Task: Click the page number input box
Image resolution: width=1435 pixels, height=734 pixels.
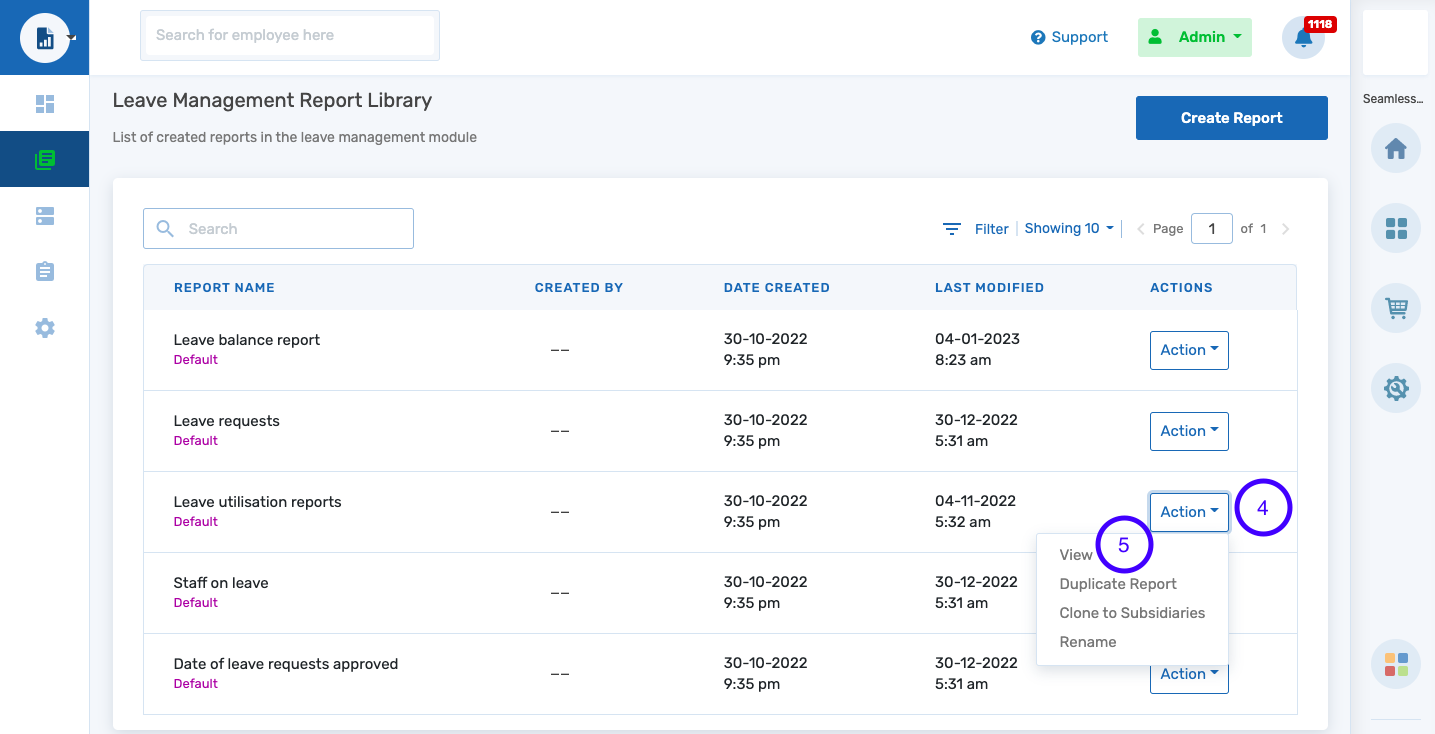Action: point(1212,228)
